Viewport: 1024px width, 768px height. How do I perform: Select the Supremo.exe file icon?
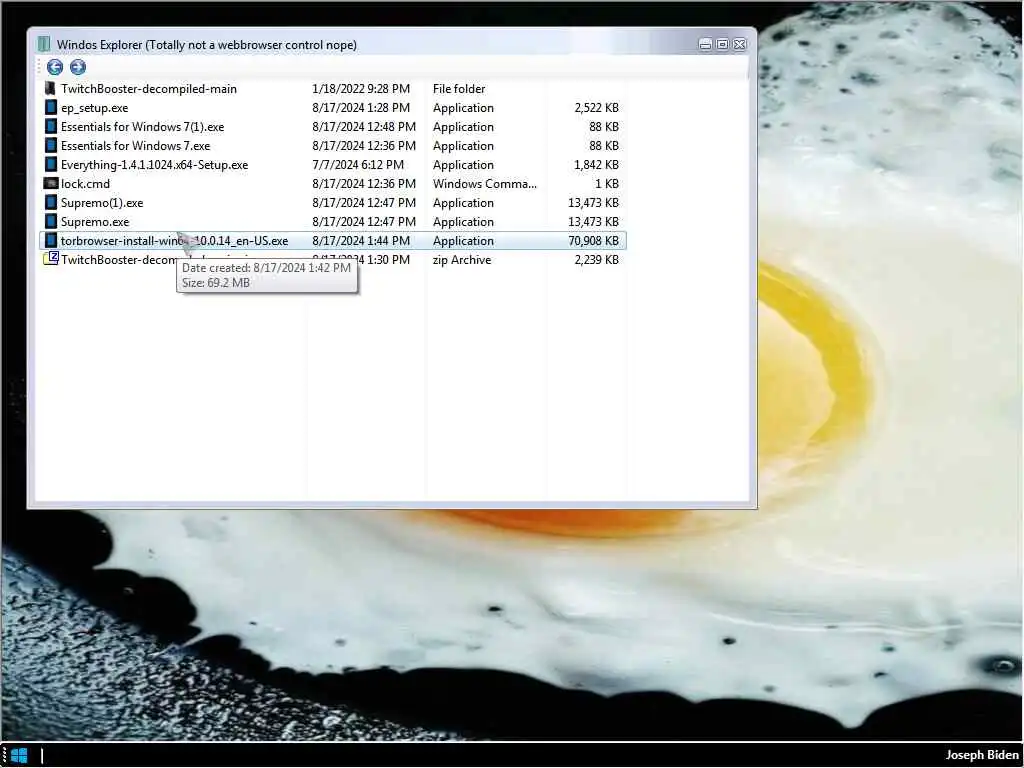tap(50, 221)
